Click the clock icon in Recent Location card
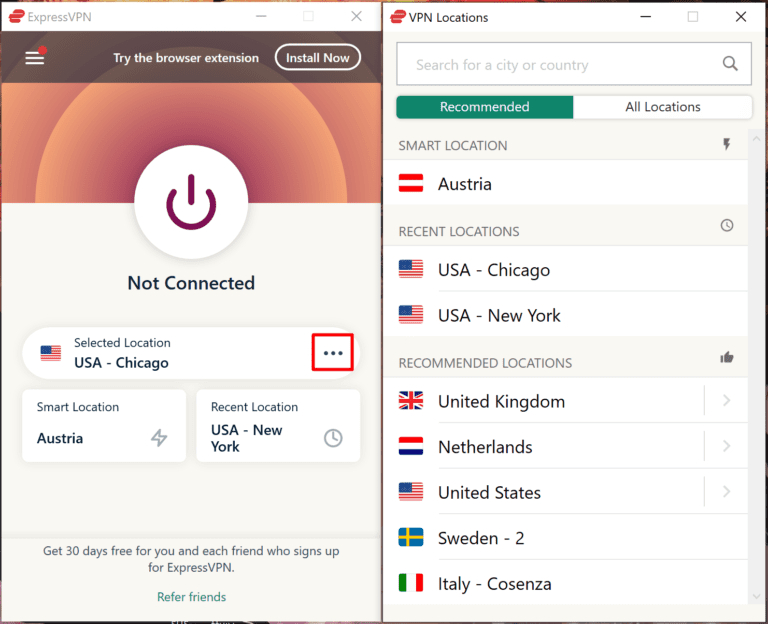 [333, 438]
